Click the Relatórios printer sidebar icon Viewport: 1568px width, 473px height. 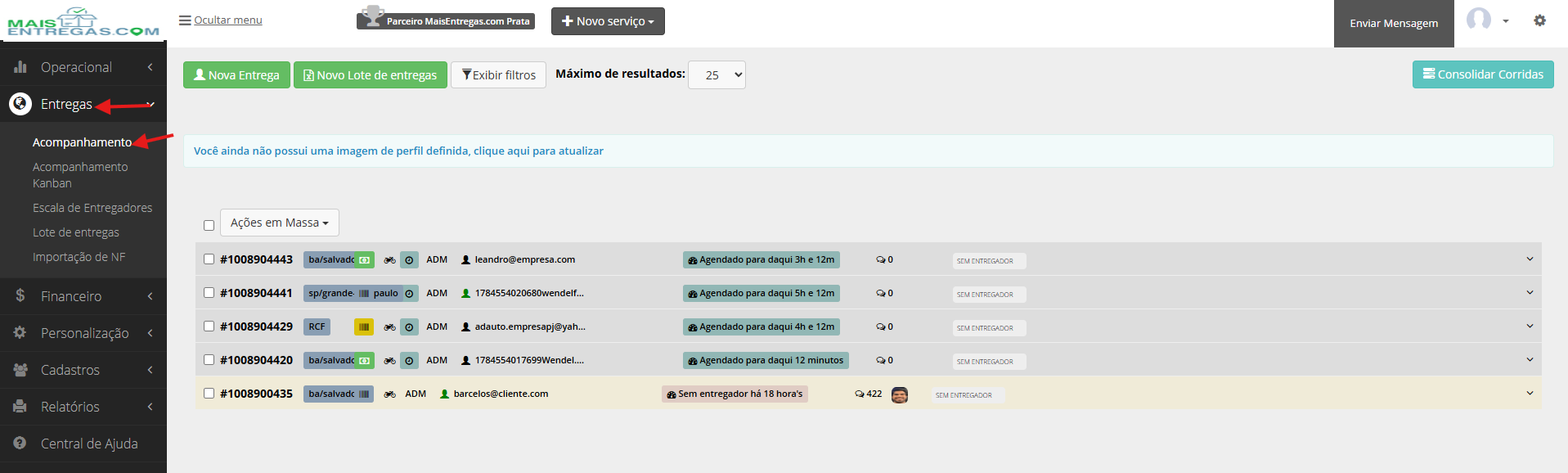point(20,407)
